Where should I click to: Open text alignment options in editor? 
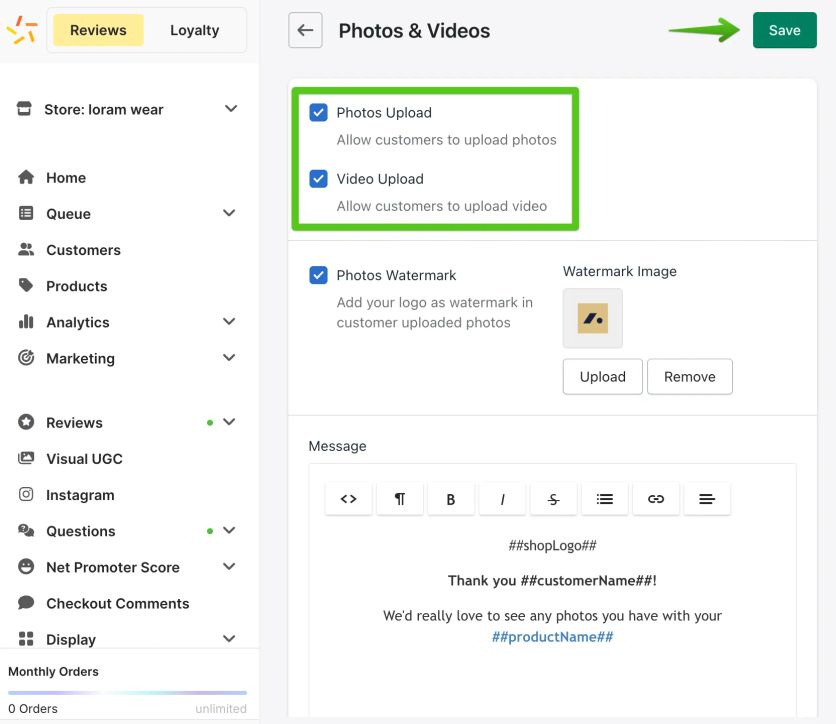click(x=706, y=499)
